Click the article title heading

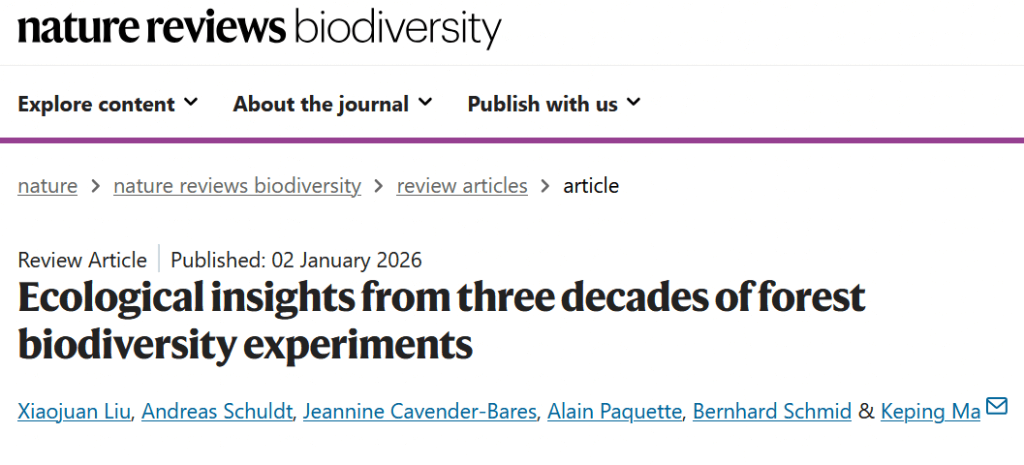[441, 320]
